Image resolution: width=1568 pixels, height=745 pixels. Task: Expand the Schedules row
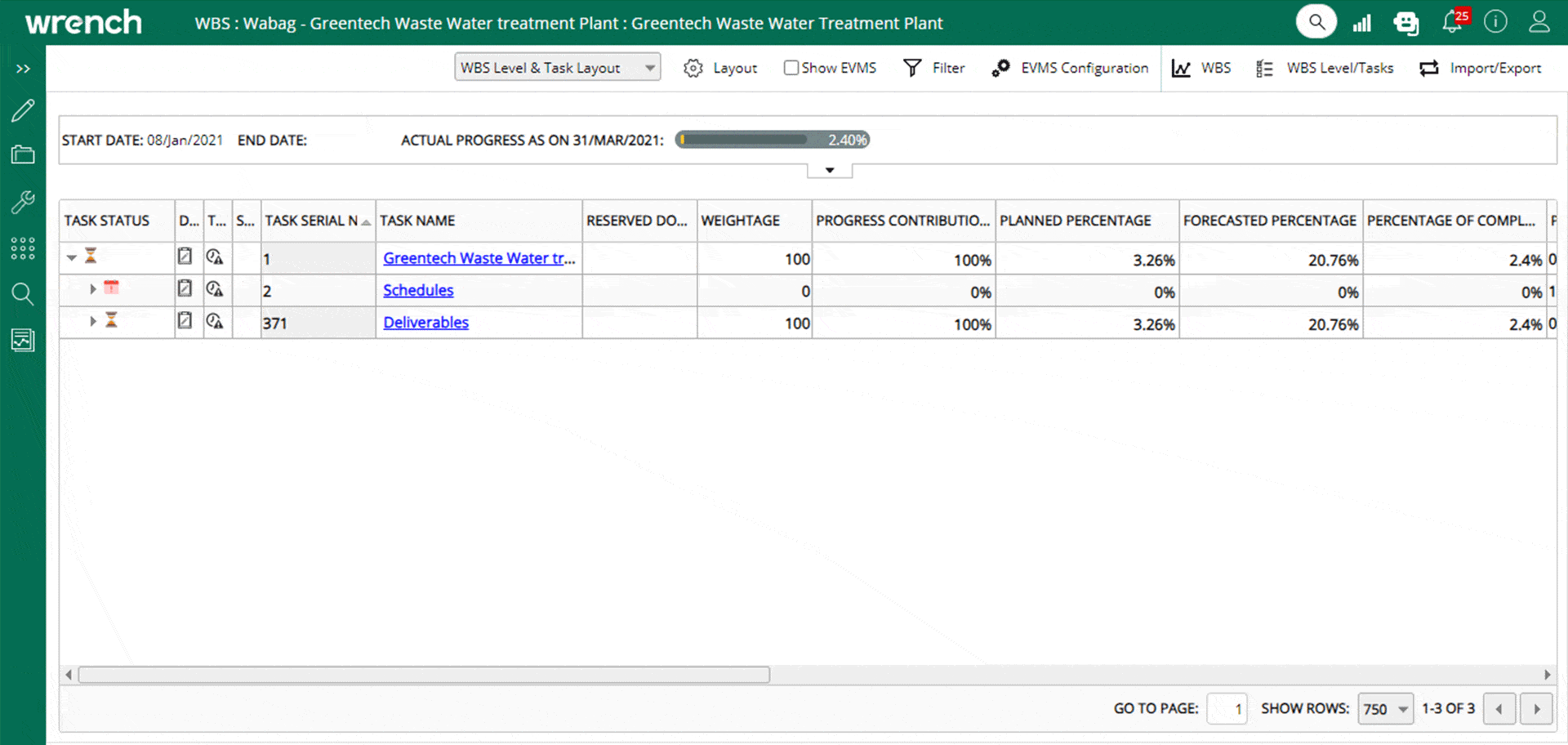[92, 289]
